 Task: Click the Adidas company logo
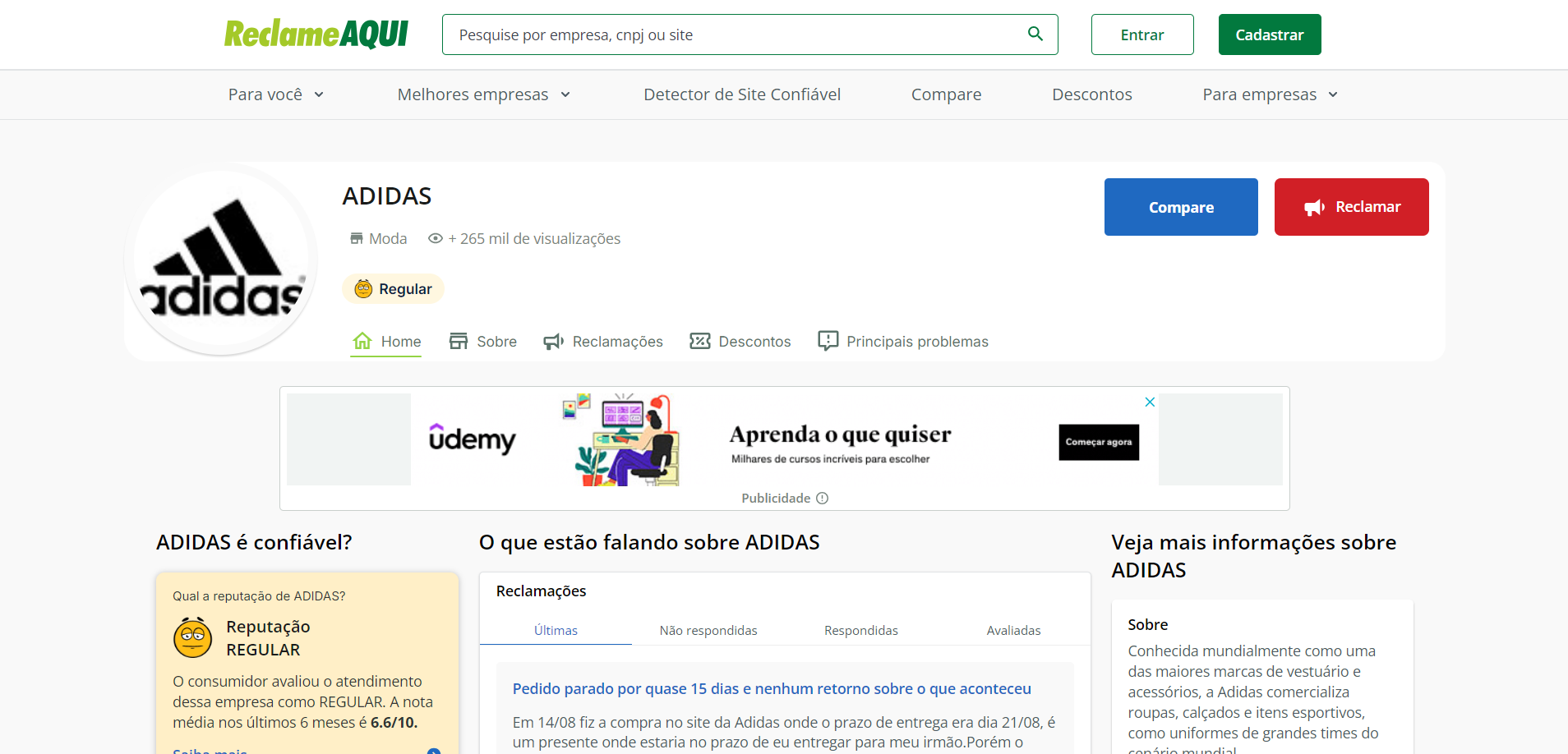click(x=221, y=260)
